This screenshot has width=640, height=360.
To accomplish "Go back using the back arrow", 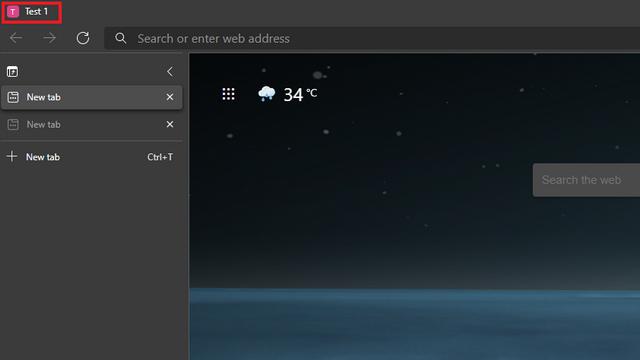I will point(16,38).
